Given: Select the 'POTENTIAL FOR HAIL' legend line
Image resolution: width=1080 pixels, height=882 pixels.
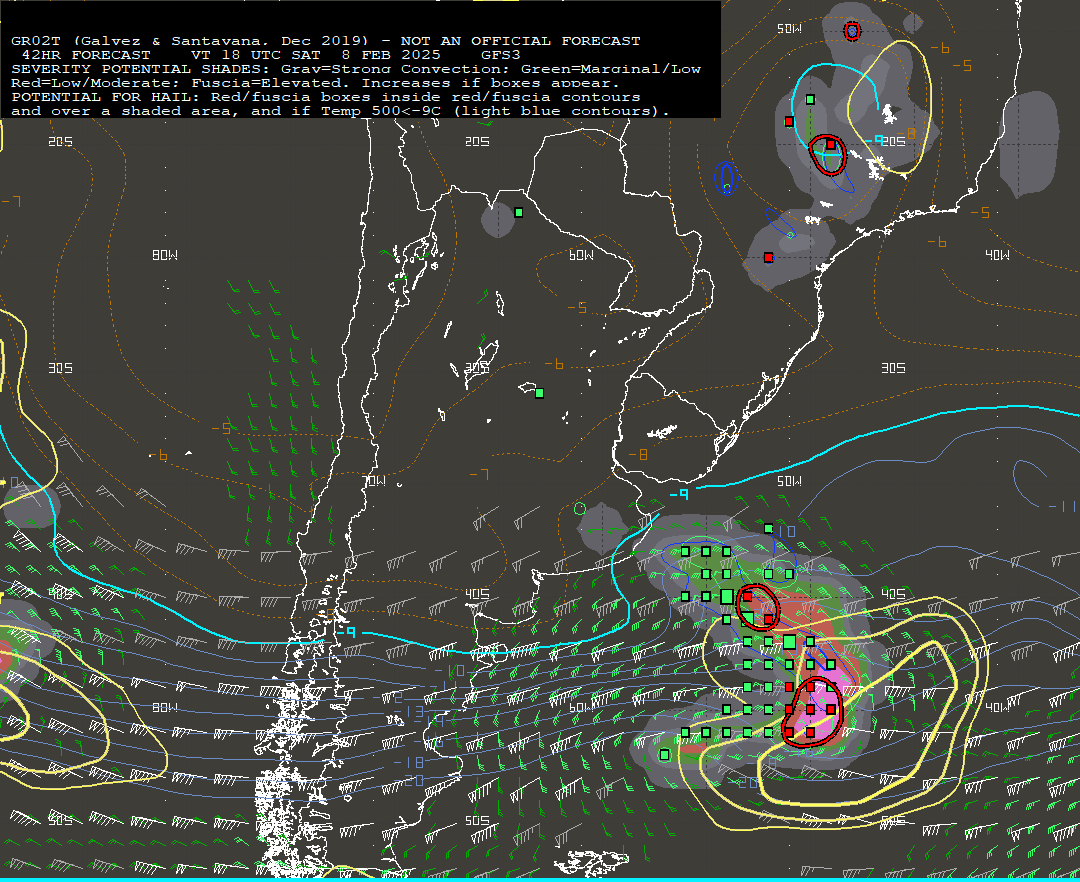Looking at the screenshot, I should tap(326, 96).
